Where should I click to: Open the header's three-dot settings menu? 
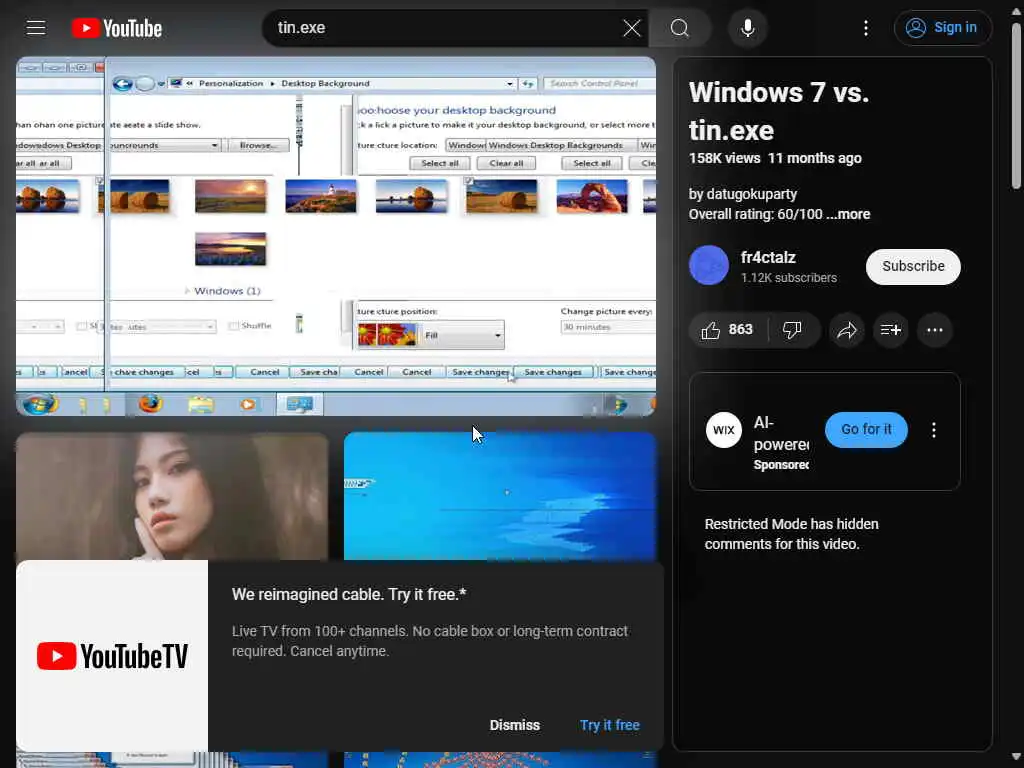coord(866,28)
